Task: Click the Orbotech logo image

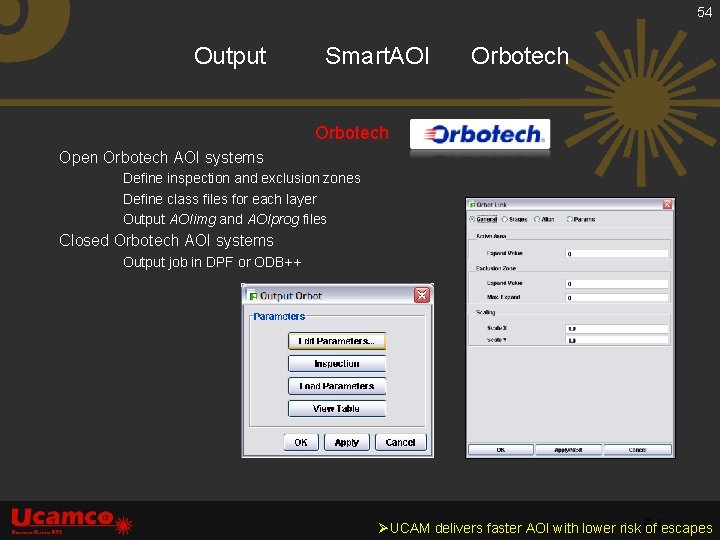Action: click(480, 134)
